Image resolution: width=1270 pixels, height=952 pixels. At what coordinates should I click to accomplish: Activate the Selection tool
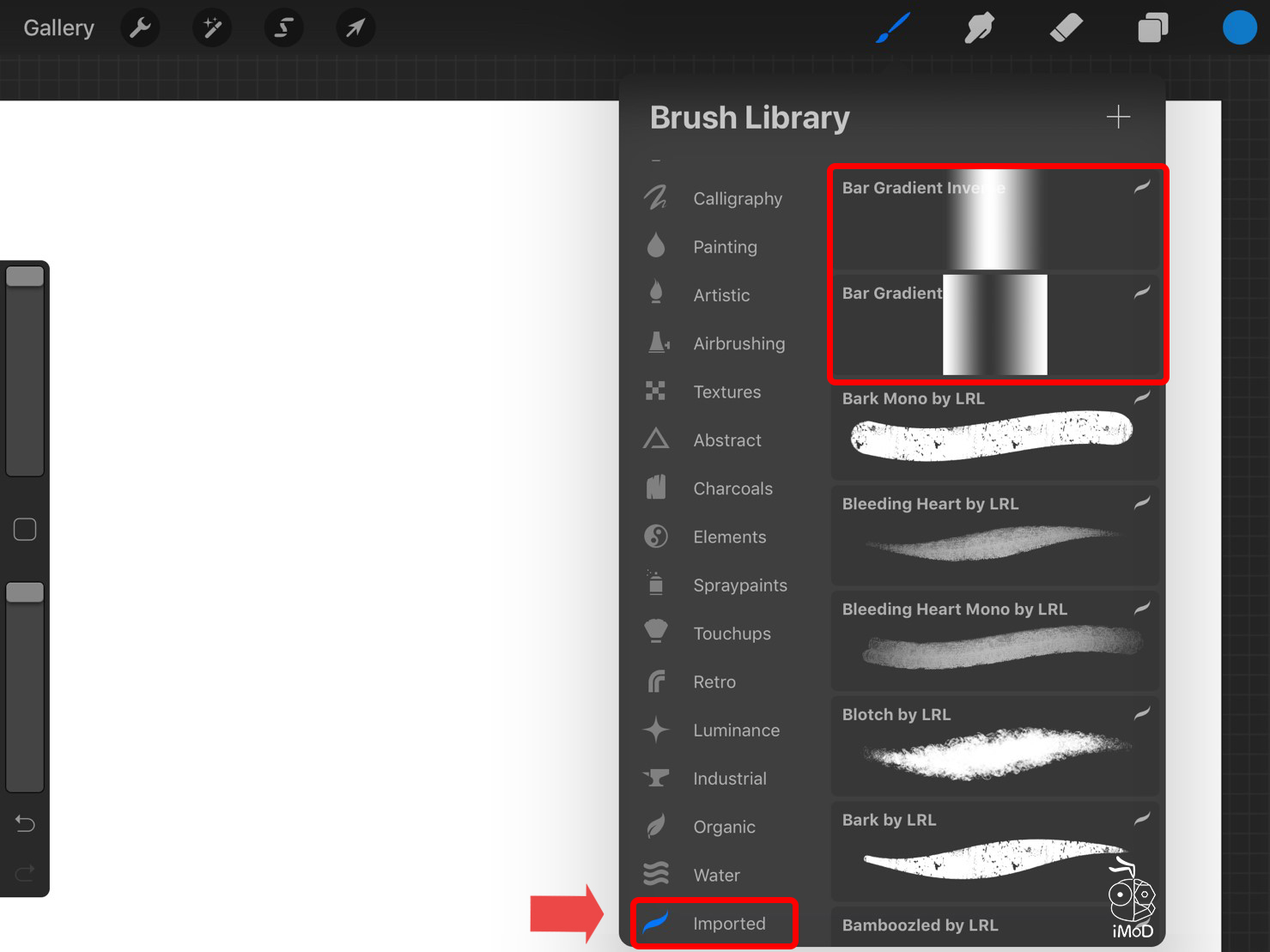click(x=283, y=28)
